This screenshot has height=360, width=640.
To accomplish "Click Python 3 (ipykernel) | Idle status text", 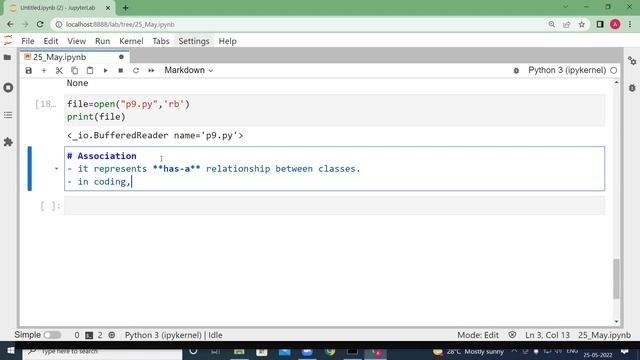I will tap(173, 335).
